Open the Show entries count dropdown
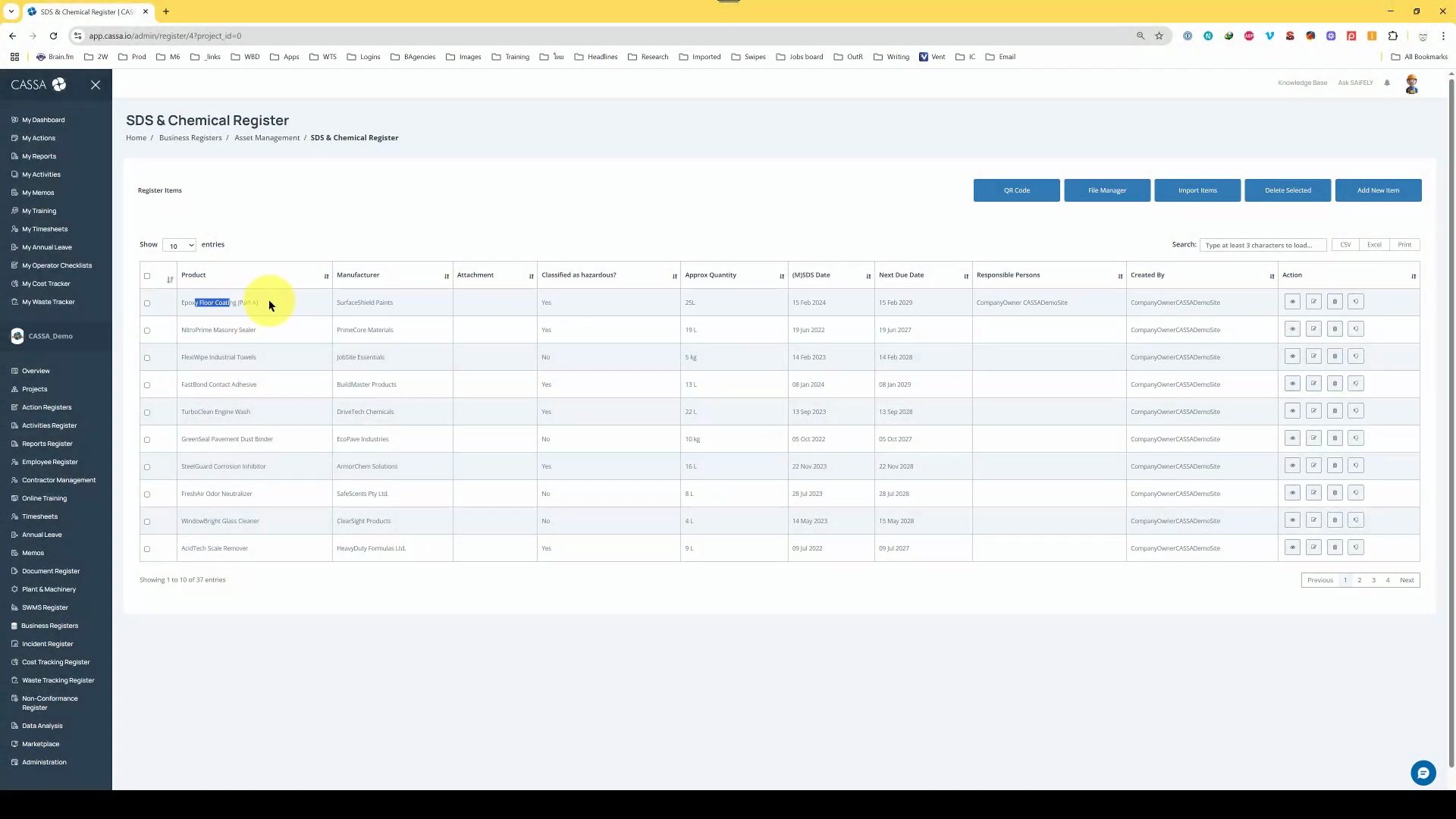This screenshot has height=819, width=1456. [179, 245]
